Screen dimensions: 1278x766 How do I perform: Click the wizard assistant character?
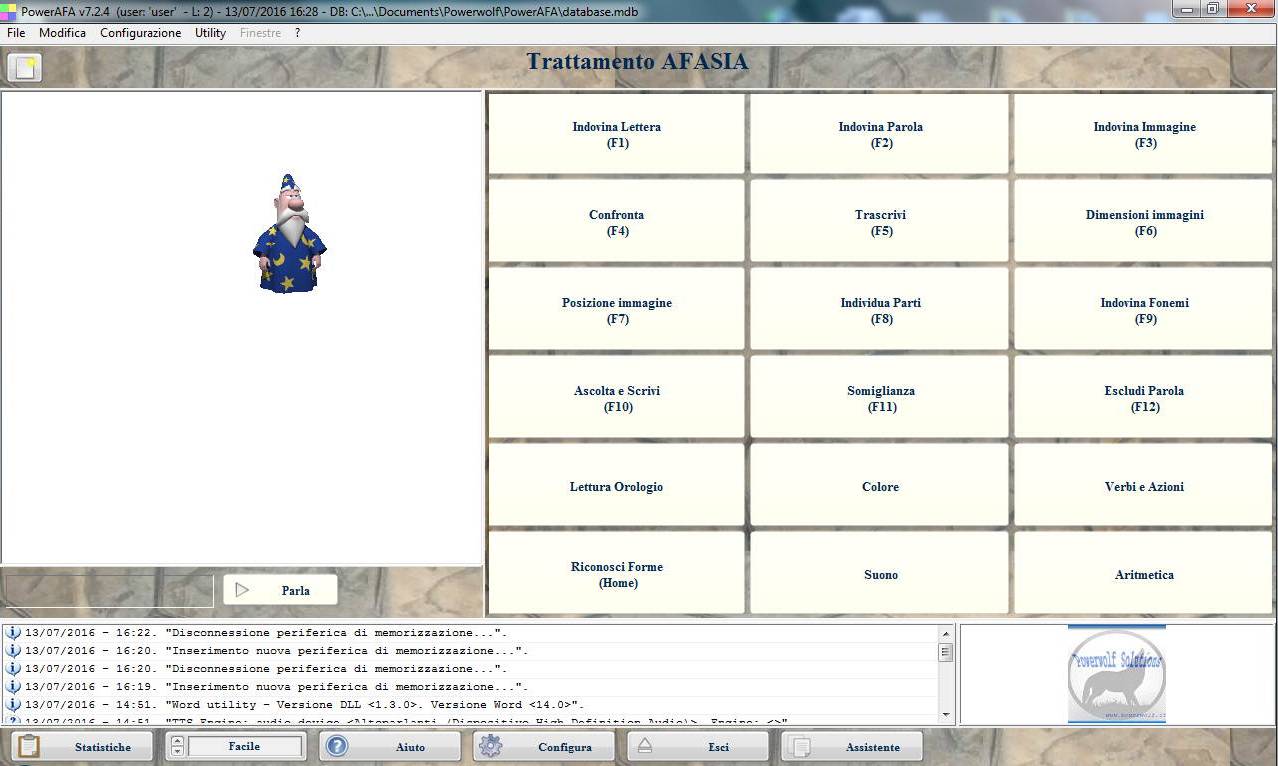click(x=289, y=233)
